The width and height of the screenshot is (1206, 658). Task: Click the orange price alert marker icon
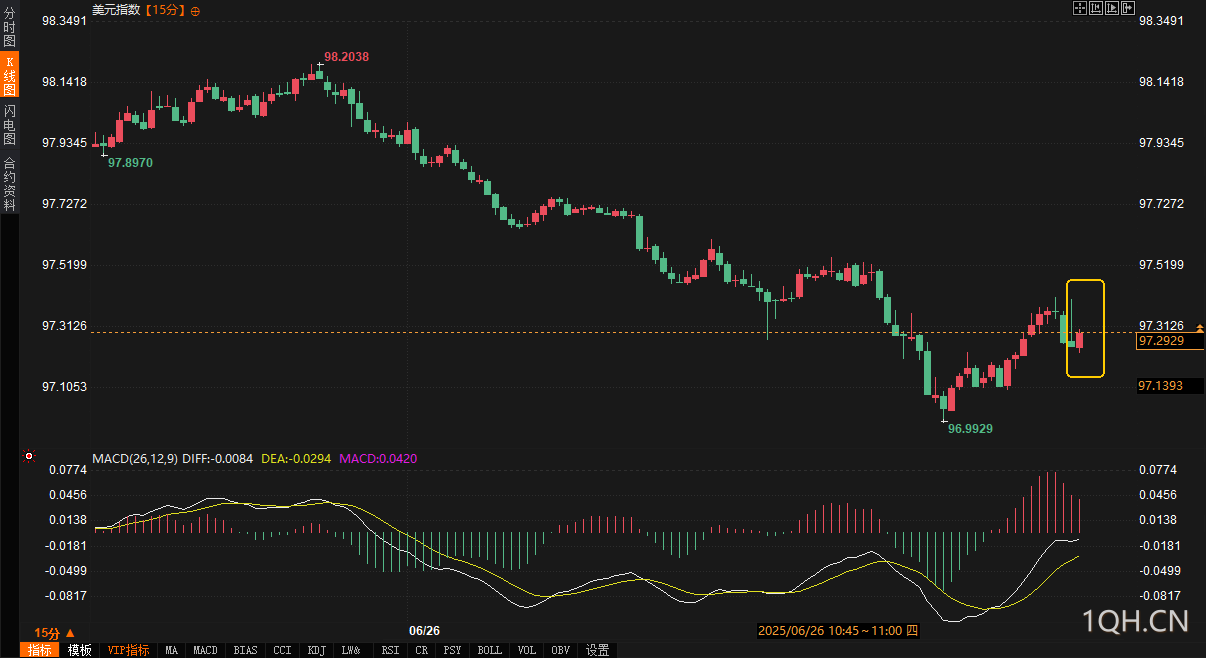(x=1200, y=328)
